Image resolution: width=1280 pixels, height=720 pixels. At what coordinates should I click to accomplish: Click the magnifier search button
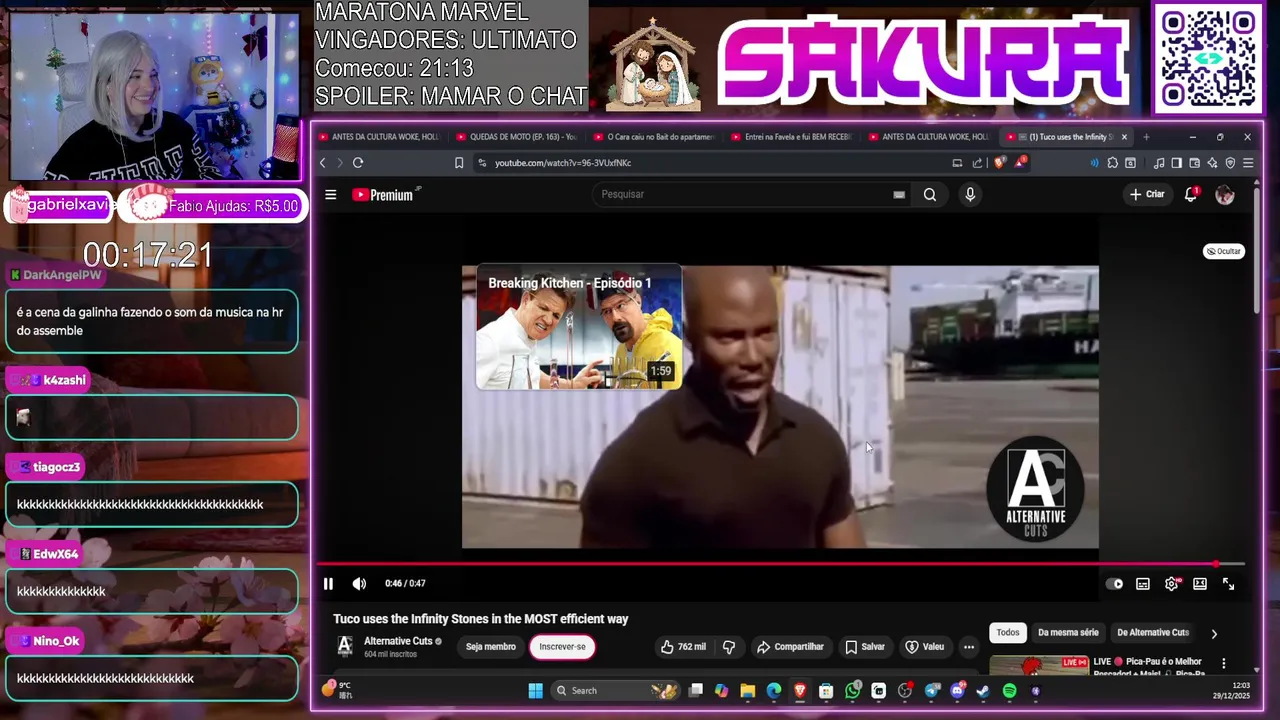[x=930, y=195]
